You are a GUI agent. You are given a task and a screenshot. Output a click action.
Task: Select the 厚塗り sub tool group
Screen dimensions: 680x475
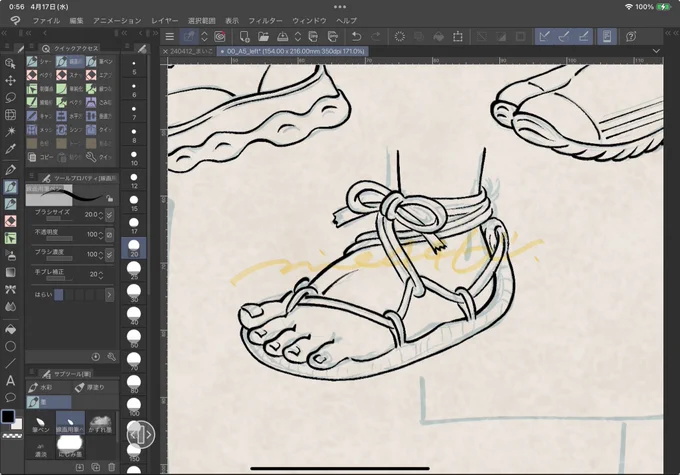(x=95, y=387)
